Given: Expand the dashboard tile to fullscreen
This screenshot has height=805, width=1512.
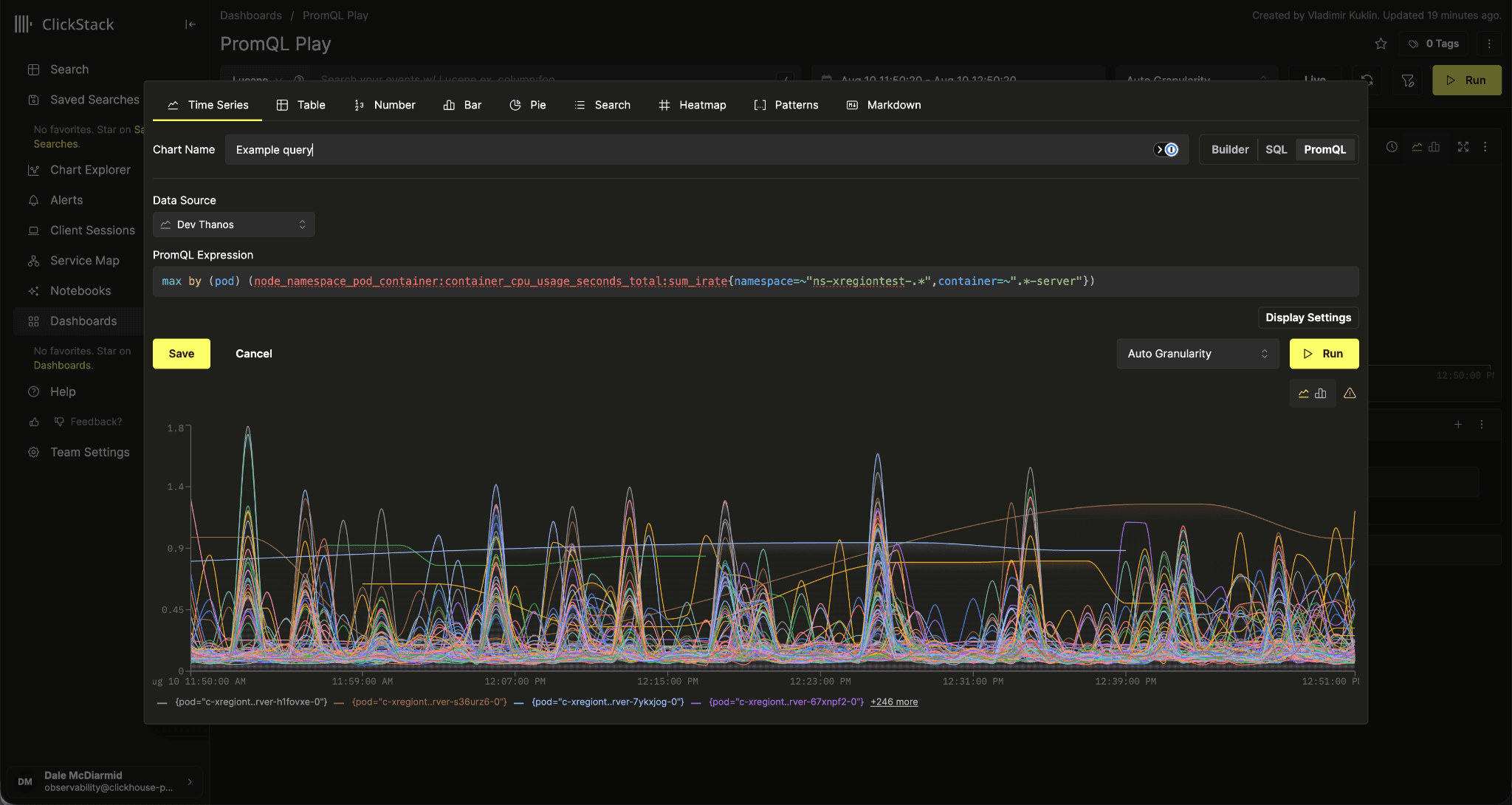Looking at the screenshot, I should (x=1463, y=147).
